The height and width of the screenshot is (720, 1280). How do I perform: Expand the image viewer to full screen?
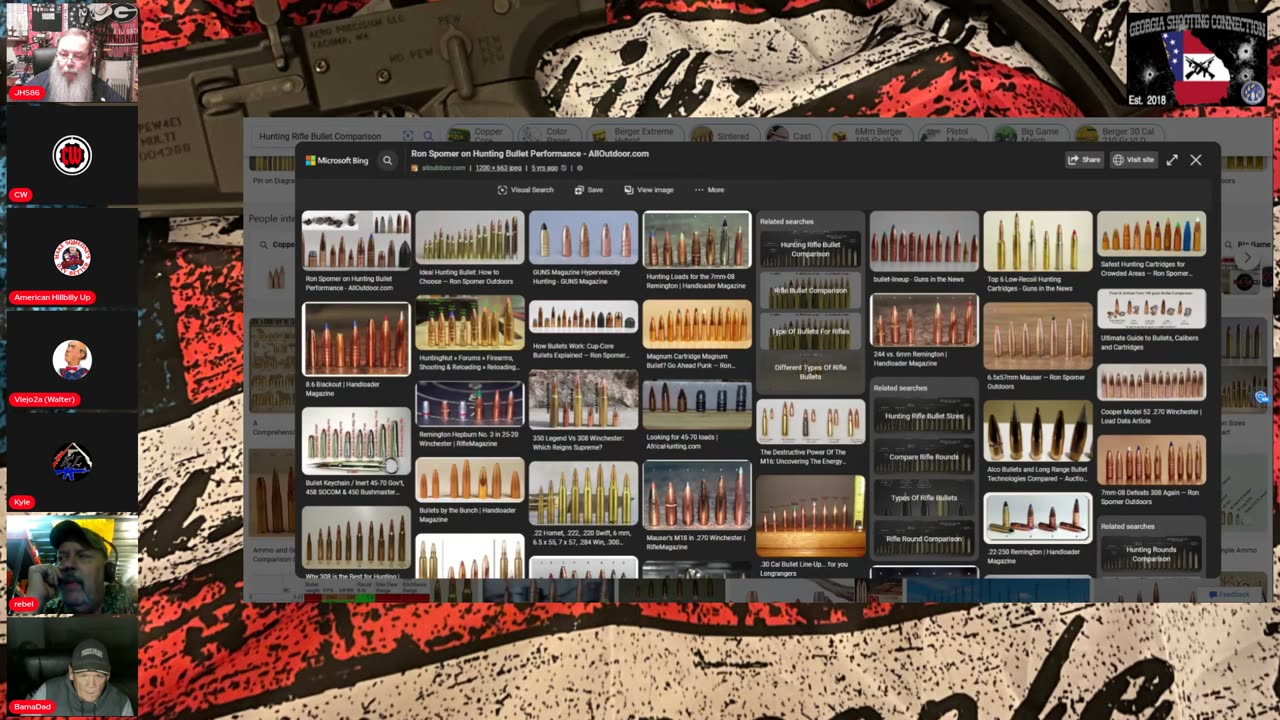point(1172,160)
